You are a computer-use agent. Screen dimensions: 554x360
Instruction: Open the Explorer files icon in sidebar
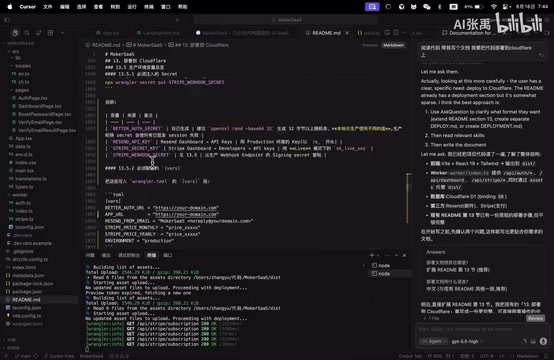coord(15,33)
